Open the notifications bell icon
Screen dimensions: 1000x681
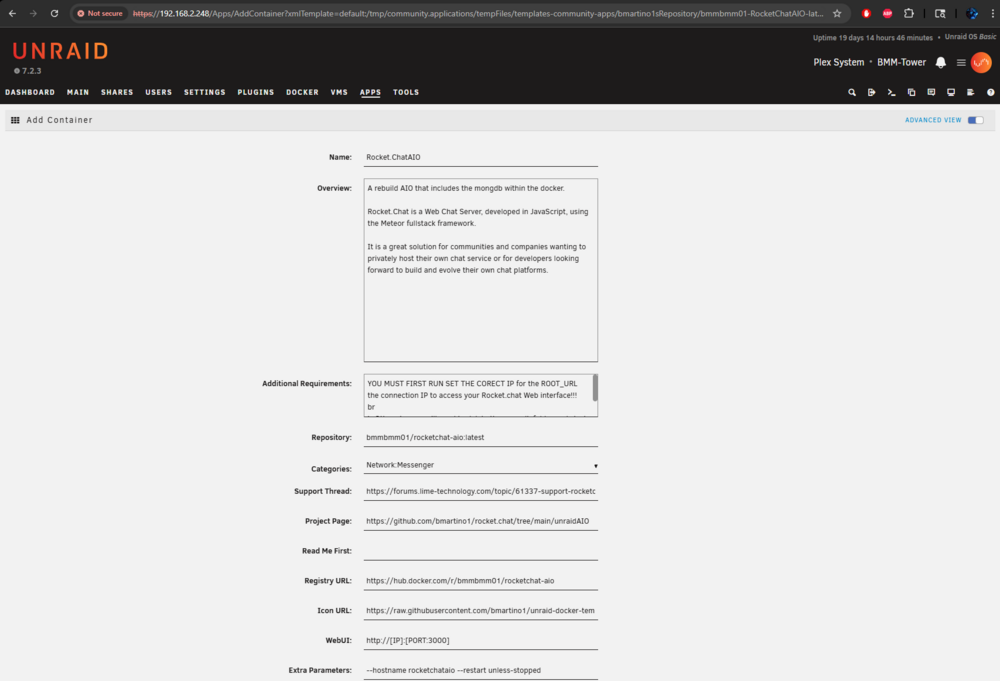point(941,62)
